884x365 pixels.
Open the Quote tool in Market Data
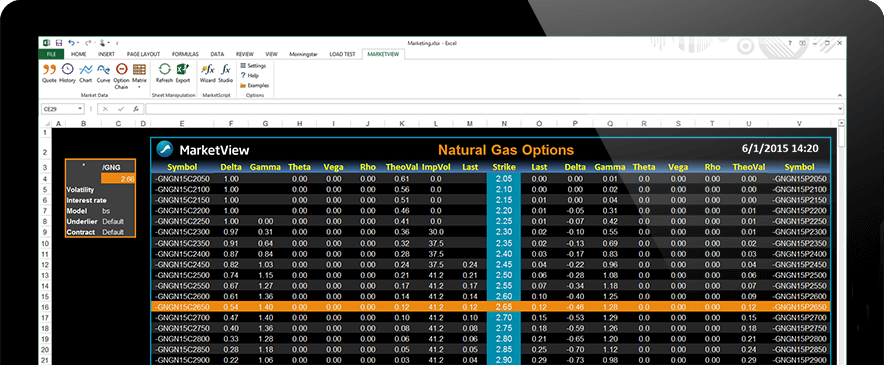point(49,73)
